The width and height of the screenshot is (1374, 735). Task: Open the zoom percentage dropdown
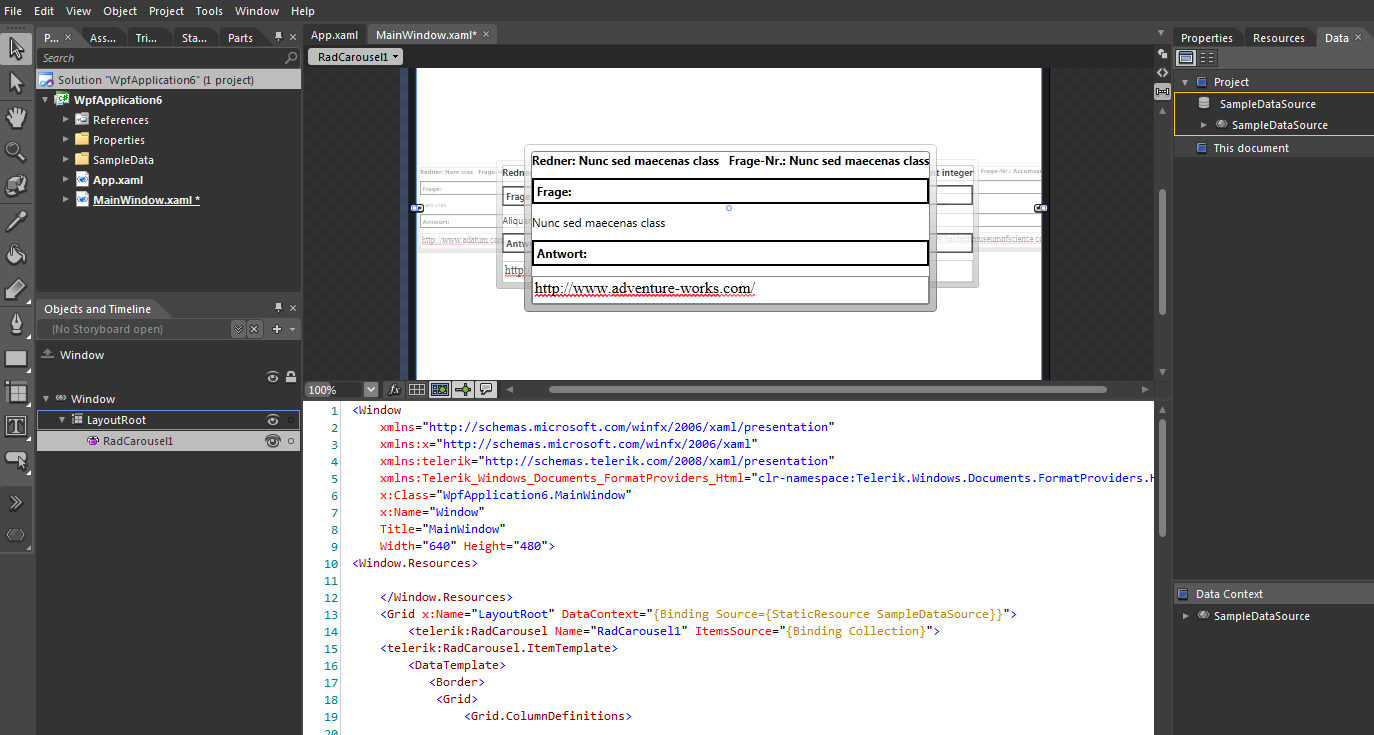click(x=371, y=389)
